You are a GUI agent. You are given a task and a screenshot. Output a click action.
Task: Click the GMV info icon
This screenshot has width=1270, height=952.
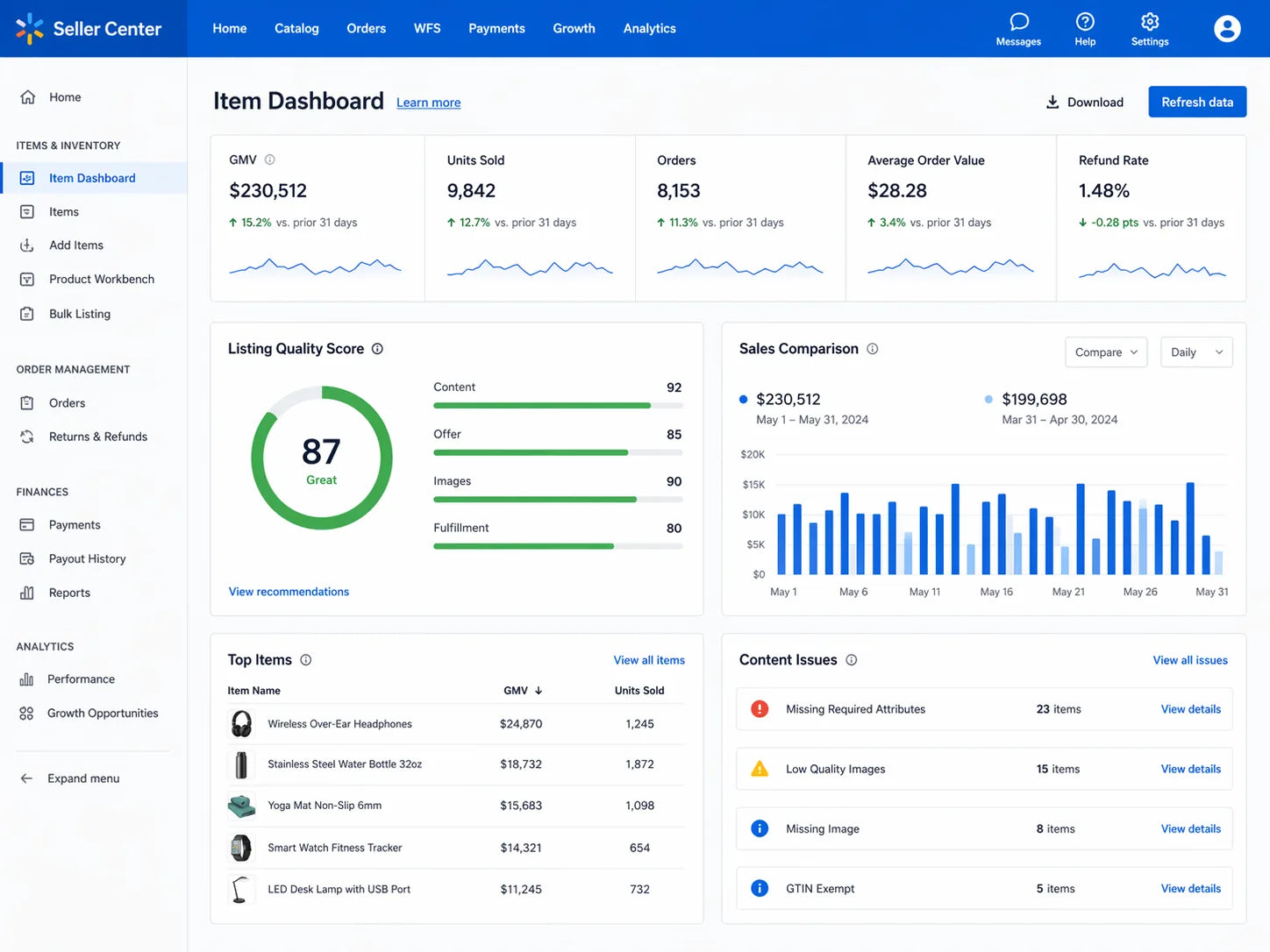coord(270,160)
